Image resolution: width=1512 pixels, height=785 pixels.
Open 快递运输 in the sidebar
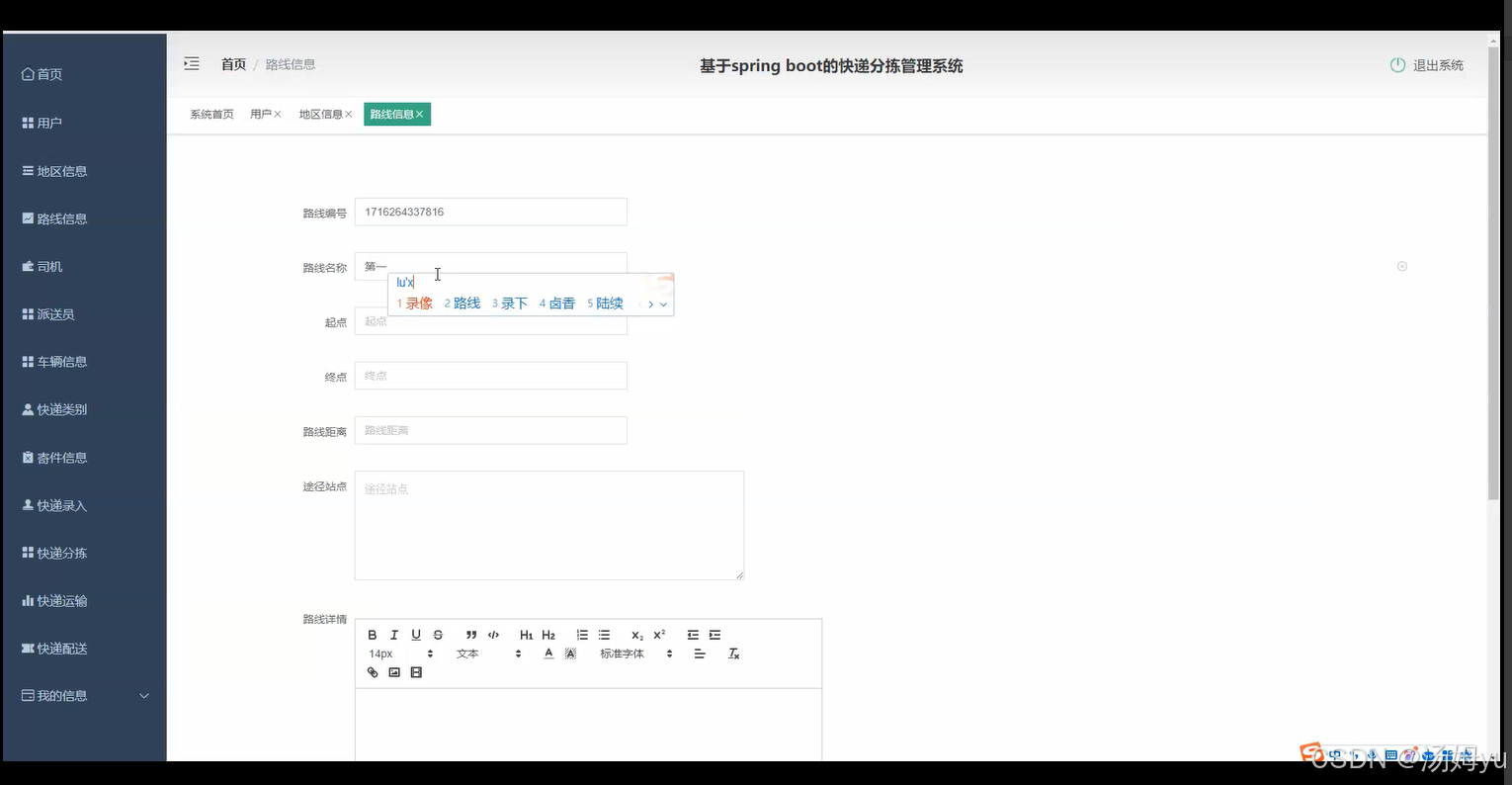click(x=84, y=601)
